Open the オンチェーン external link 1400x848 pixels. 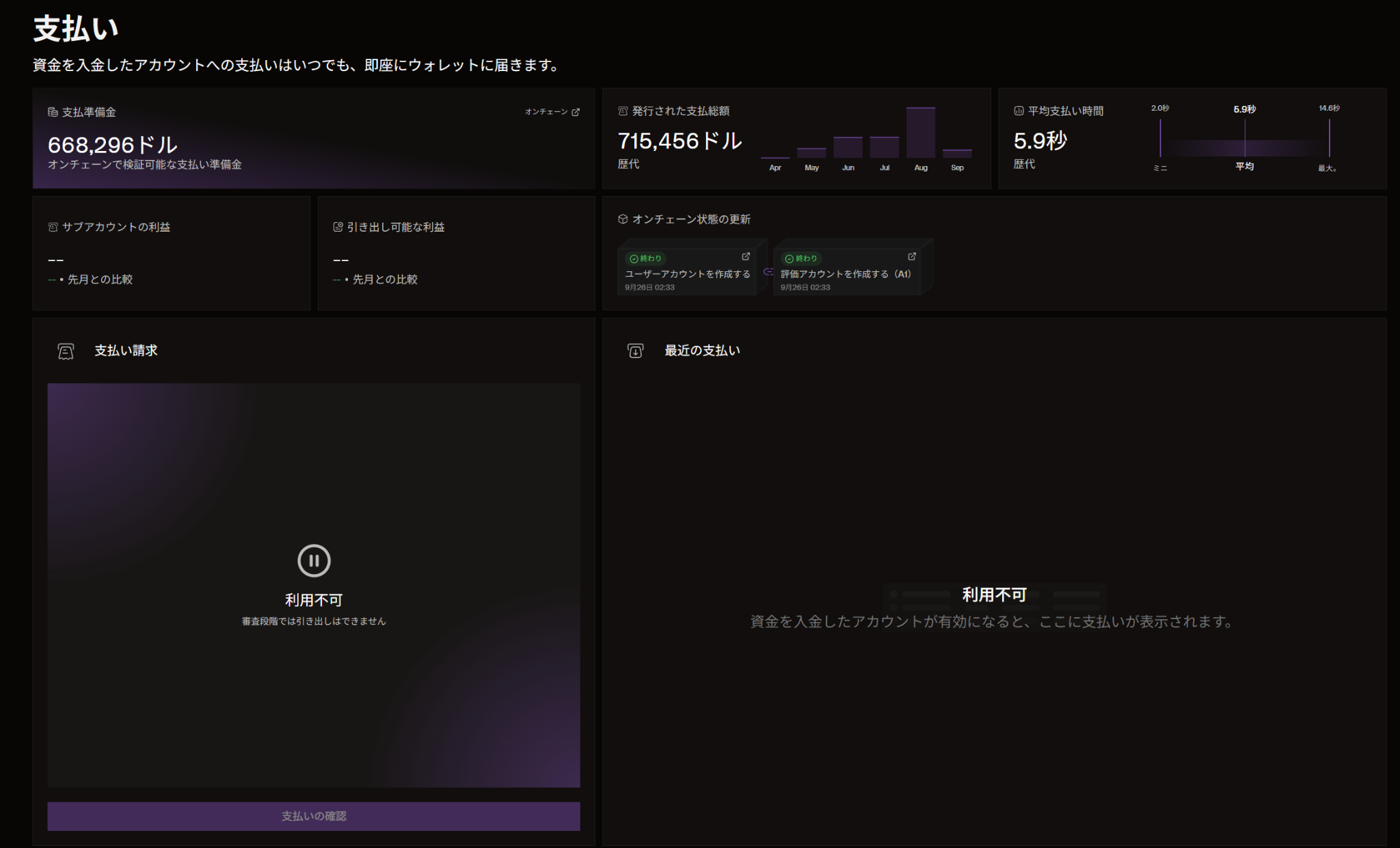(x=552, y=112)
